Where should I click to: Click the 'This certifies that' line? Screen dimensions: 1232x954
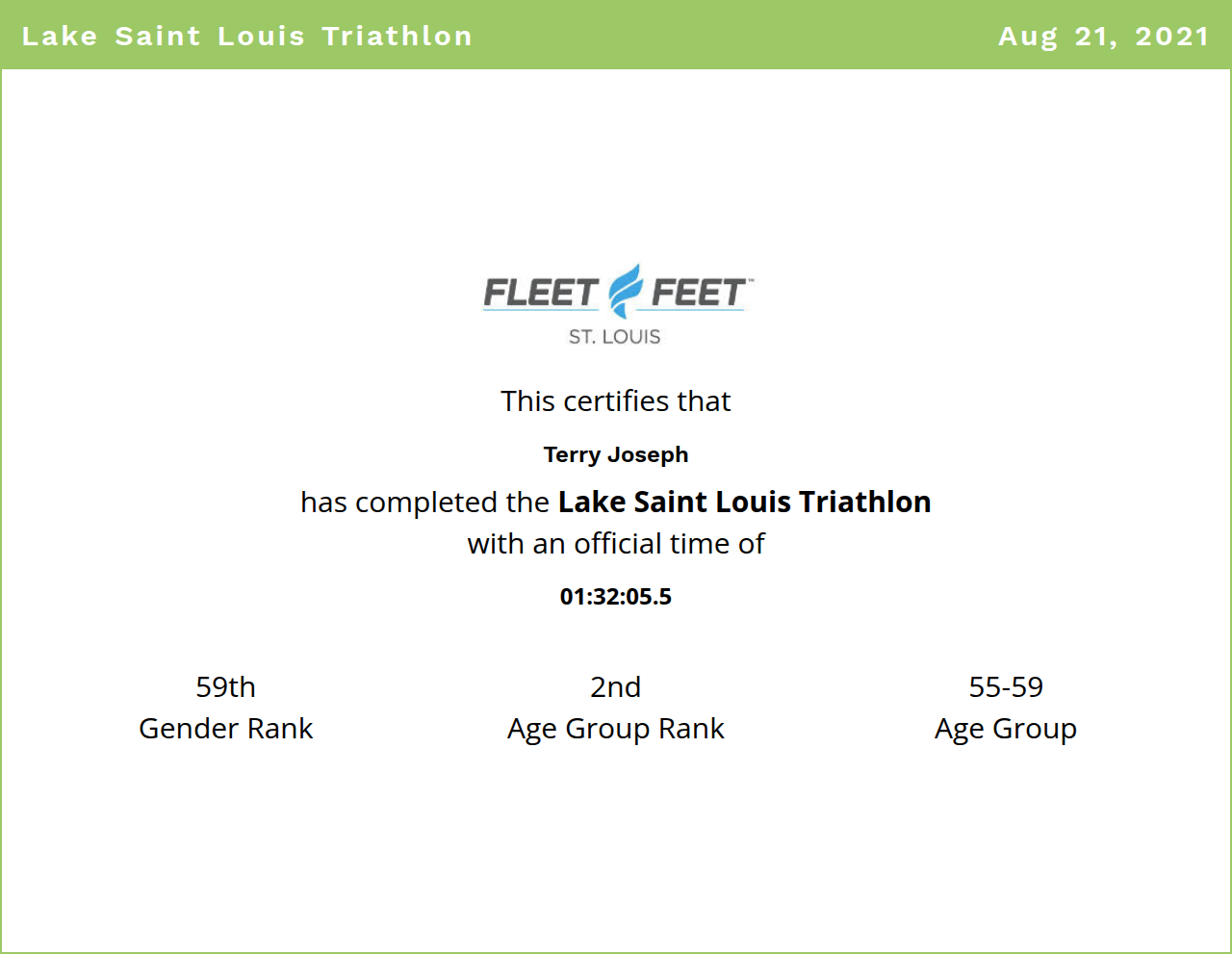coord(616,400)
